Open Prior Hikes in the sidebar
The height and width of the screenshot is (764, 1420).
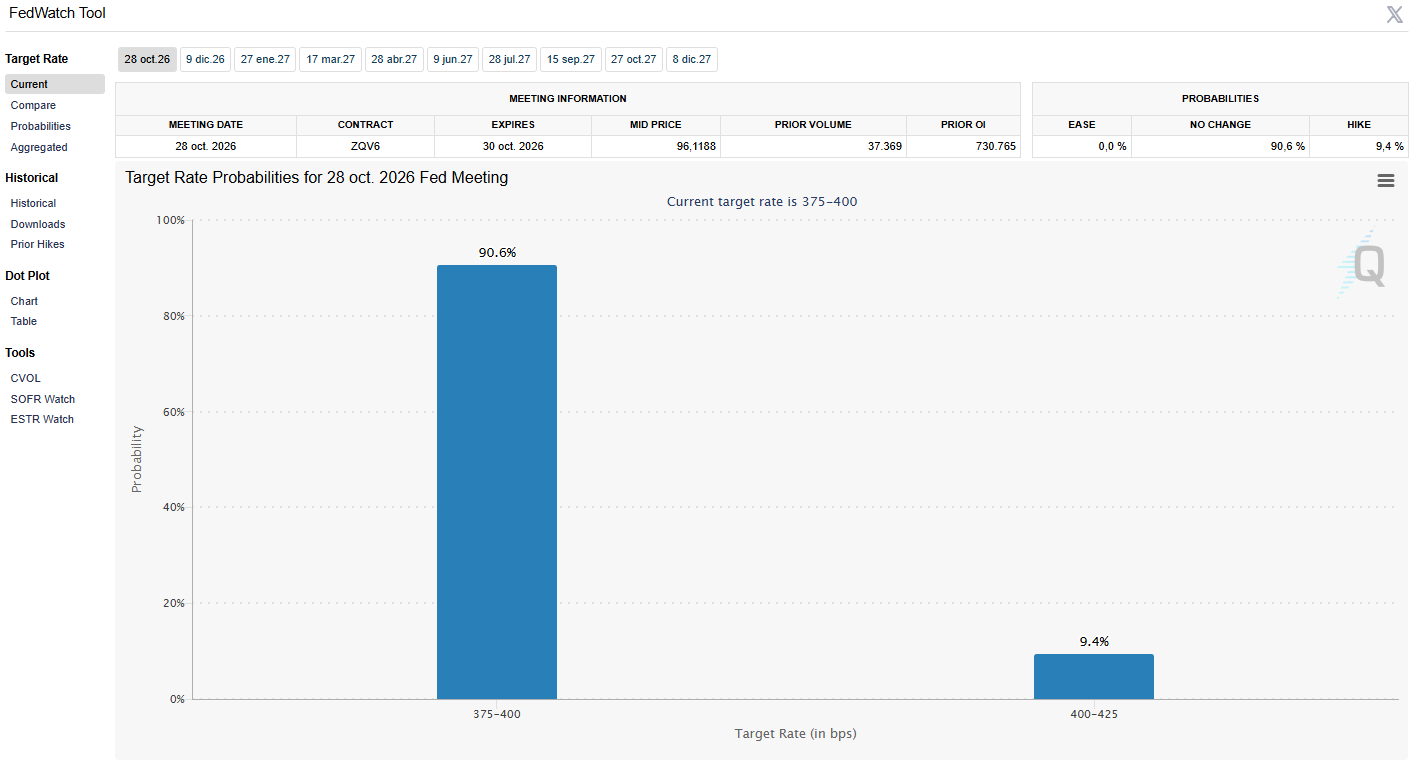click(37, 244)
